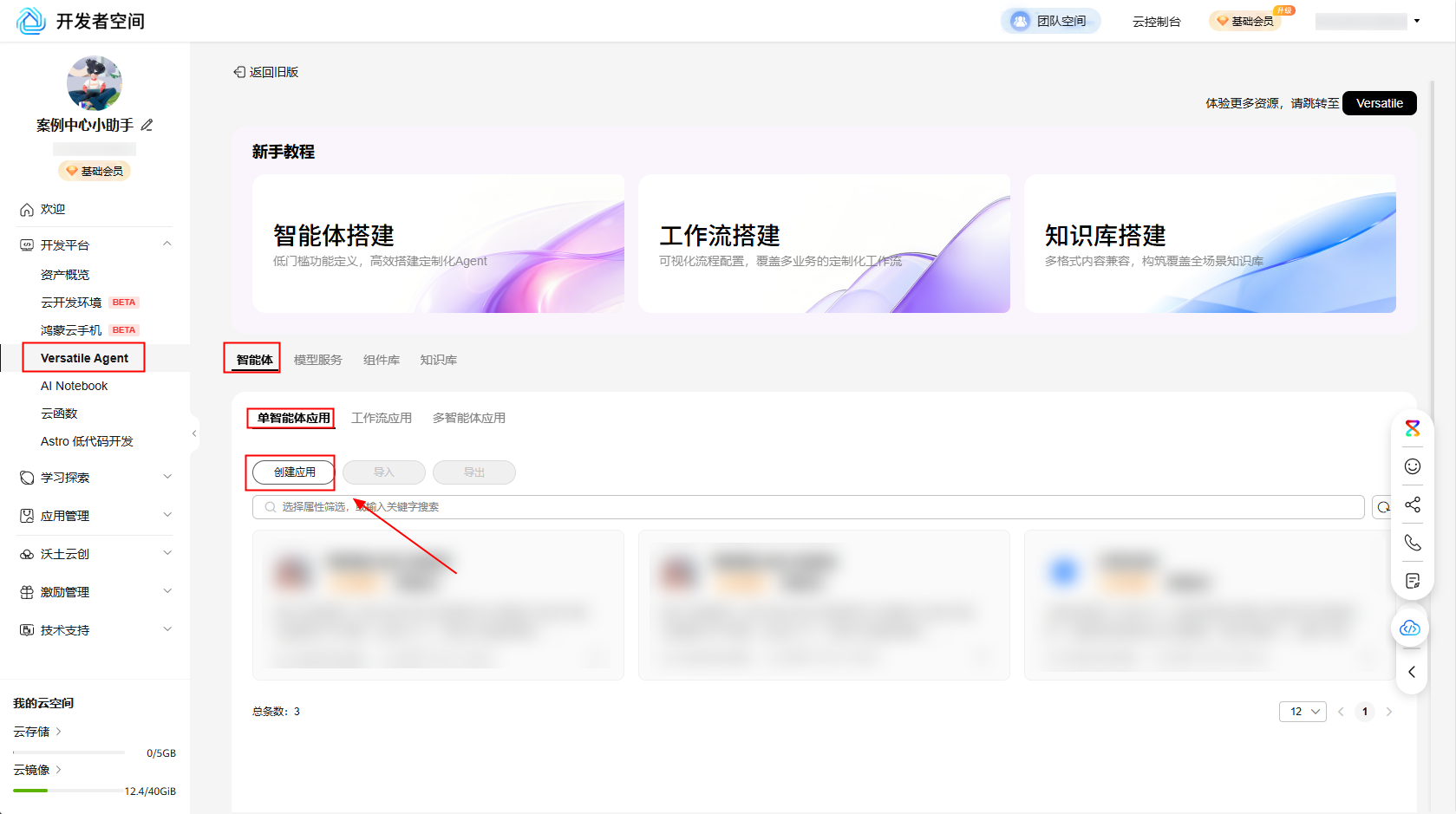Click the 开发平台 monitor icon
Screen dimensions: 1456x814
(27, 245)
